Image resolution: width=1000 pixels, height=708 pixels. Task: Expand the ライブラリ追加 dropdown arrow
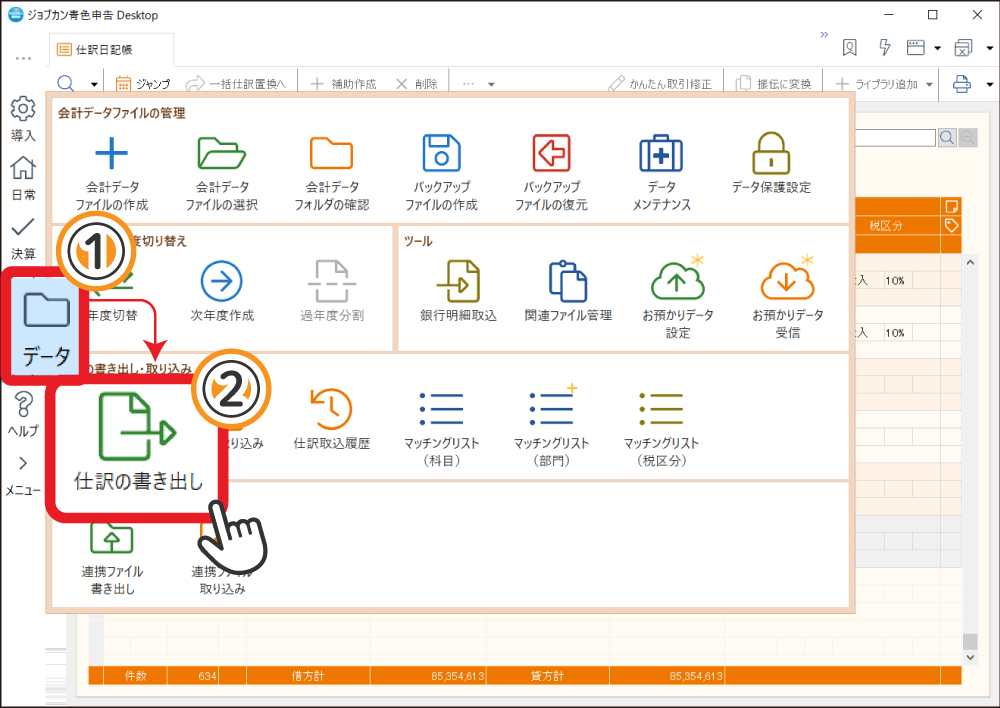[931, 85]
